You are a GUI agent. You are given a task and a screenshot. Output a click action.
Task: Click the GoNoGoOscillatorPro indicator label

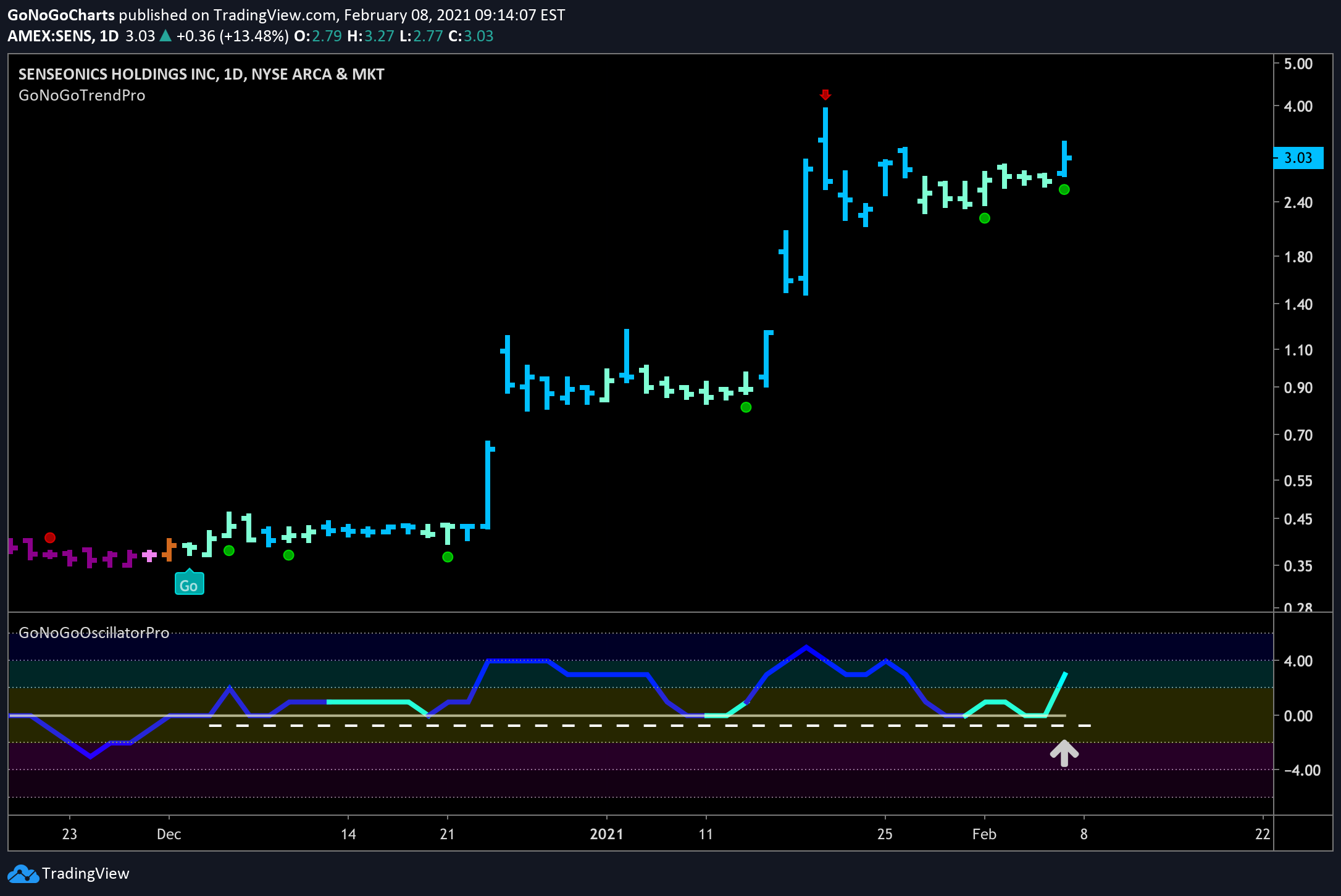click(x=94, y=633)
